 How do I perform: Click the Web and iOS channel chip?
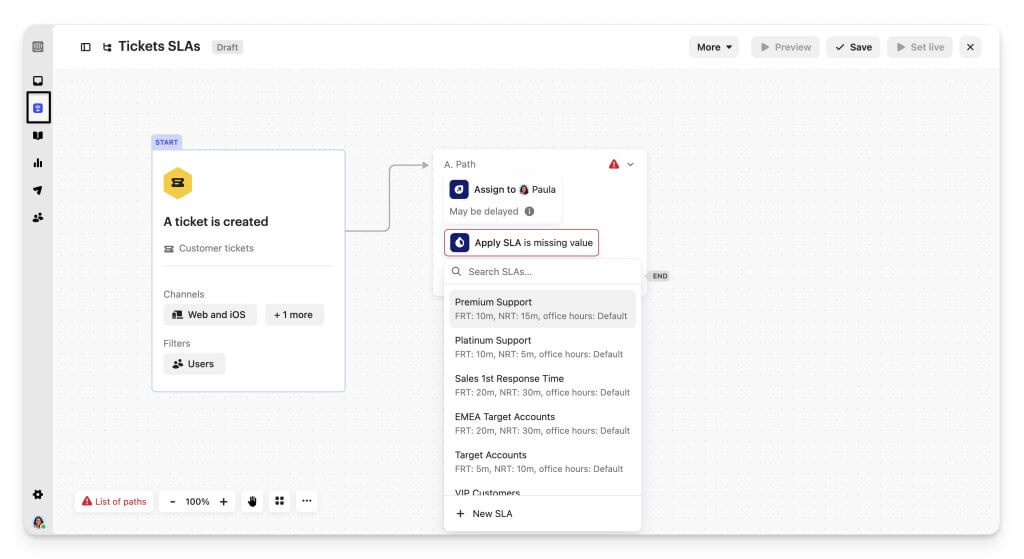[x=210, y=315]
